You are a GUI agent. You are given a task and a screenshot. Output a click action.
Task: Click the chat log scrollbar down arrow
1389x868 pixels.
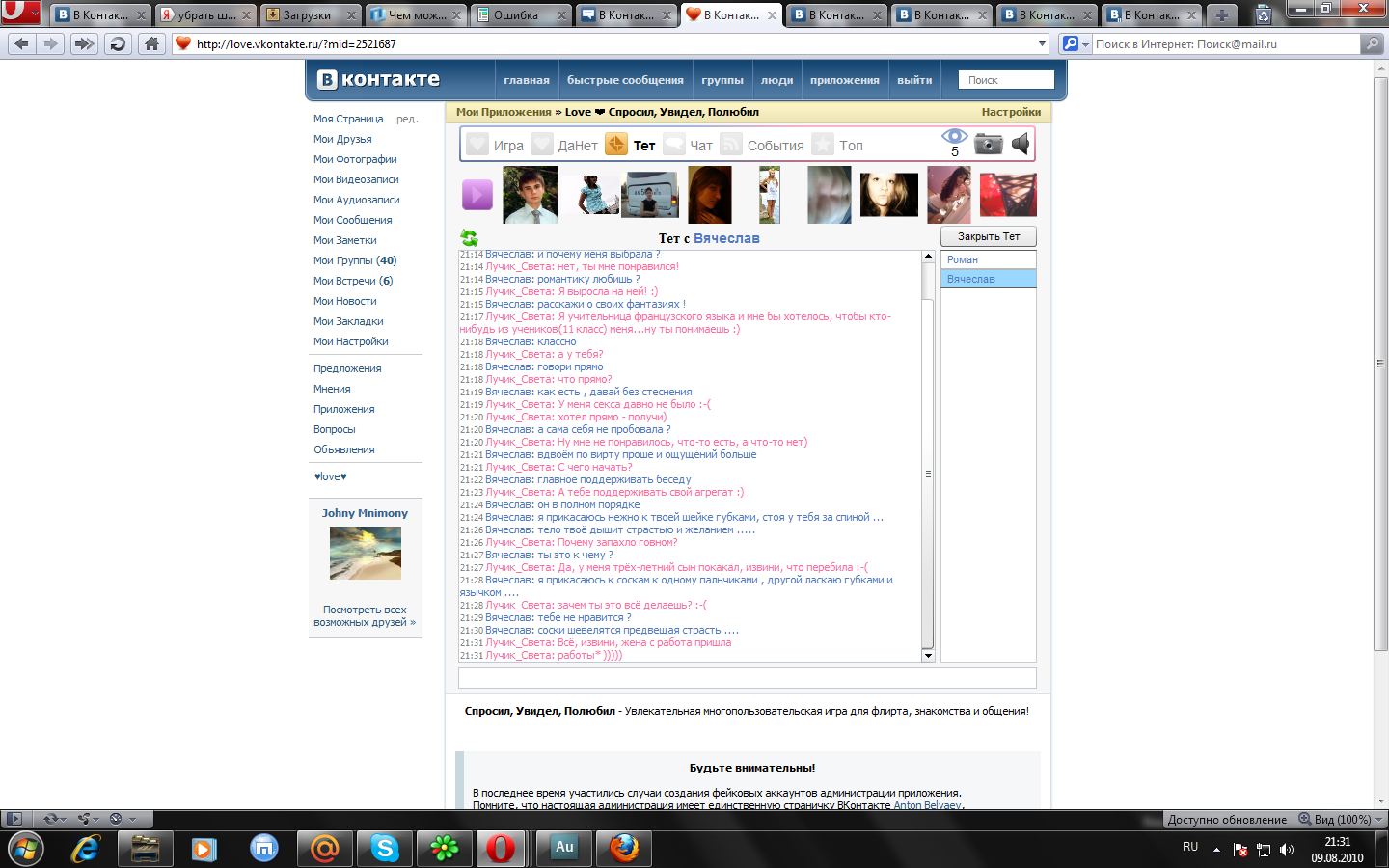[928, 656]
